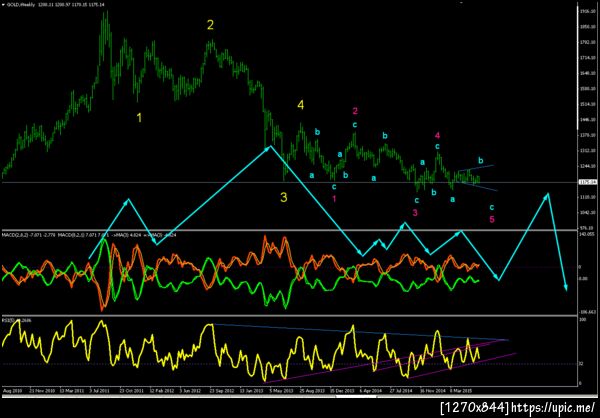Select the yellow wave label 3
Screen dimensions: 600x418
tap(284, 198)
